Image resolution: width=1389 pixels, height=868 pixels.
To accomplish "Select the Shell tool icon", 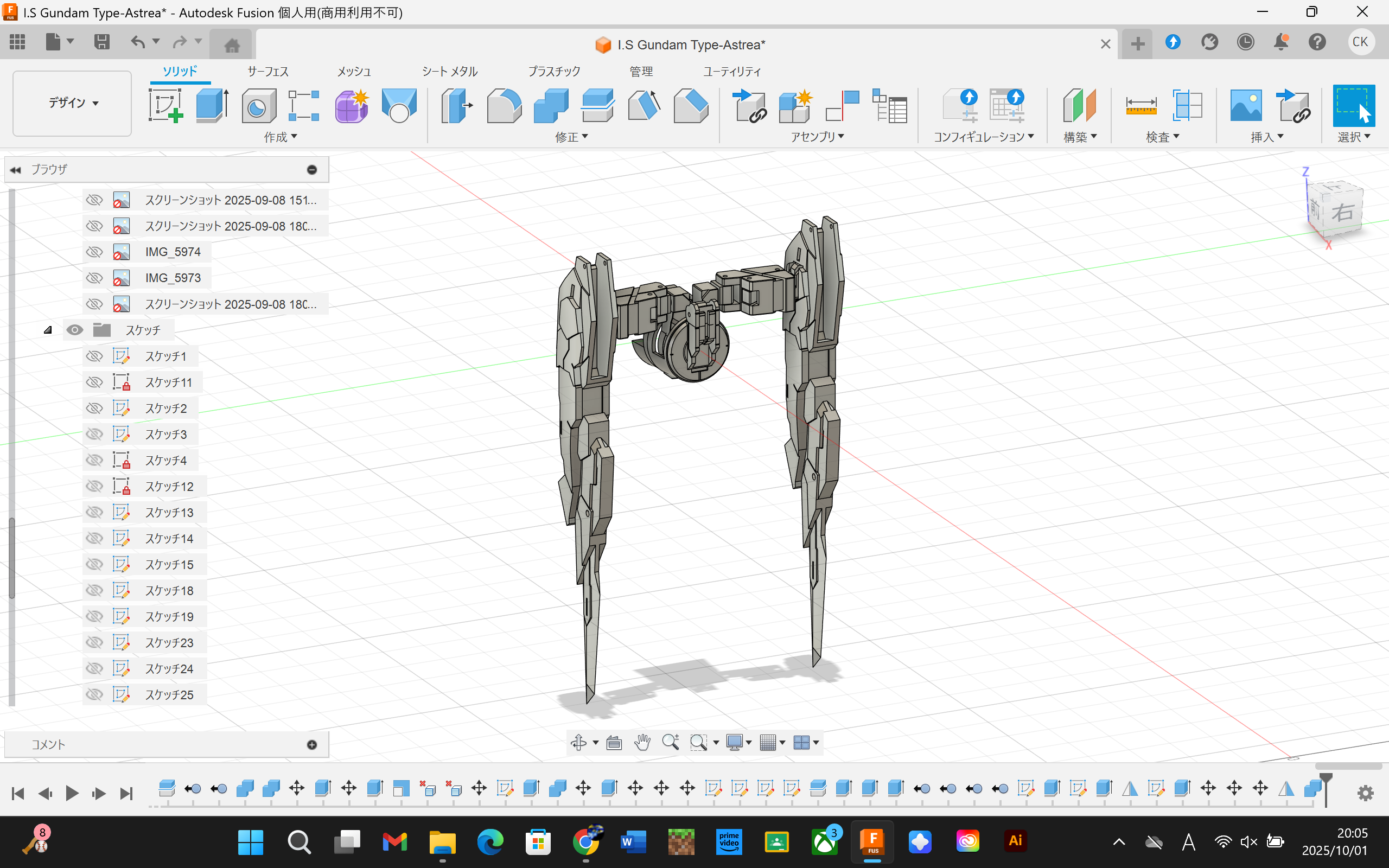I will [x=597, y=106].
